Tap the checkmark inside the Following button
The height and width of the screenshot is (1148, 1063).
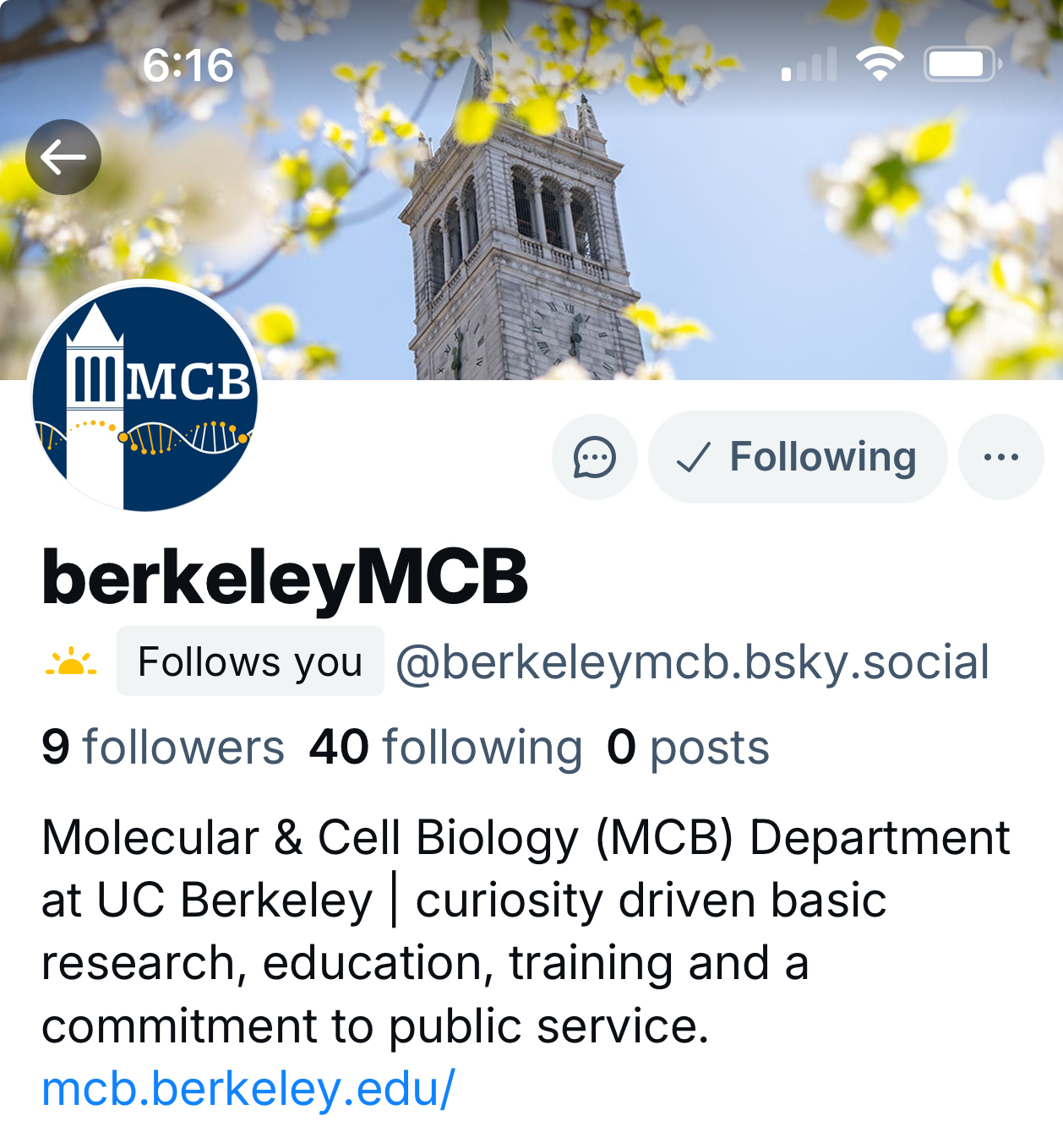pyautogui.click(x=693, y=458)
